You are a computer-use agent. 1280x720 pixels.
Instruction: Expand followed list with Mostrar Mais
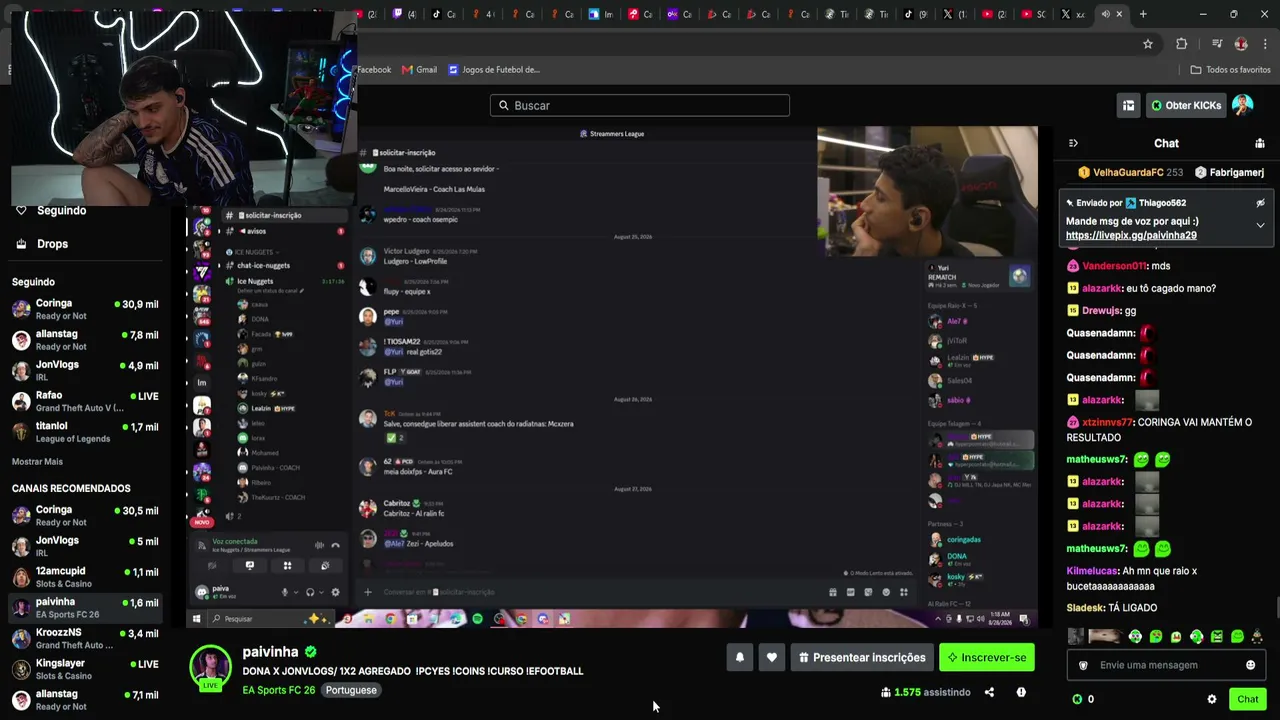coord(37,462)
